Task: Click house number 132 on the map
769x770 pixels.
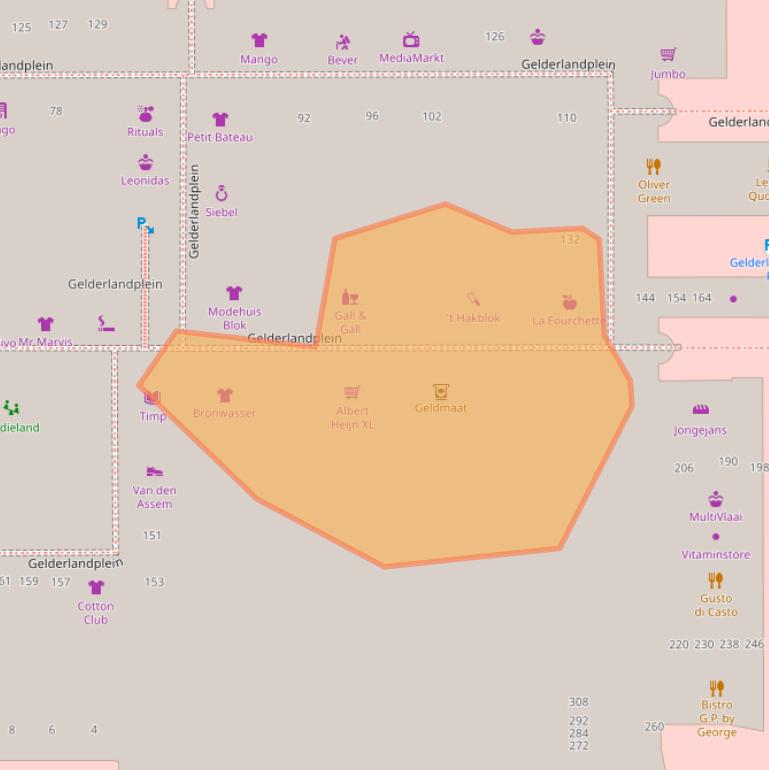Action: (x=570, y=239)
